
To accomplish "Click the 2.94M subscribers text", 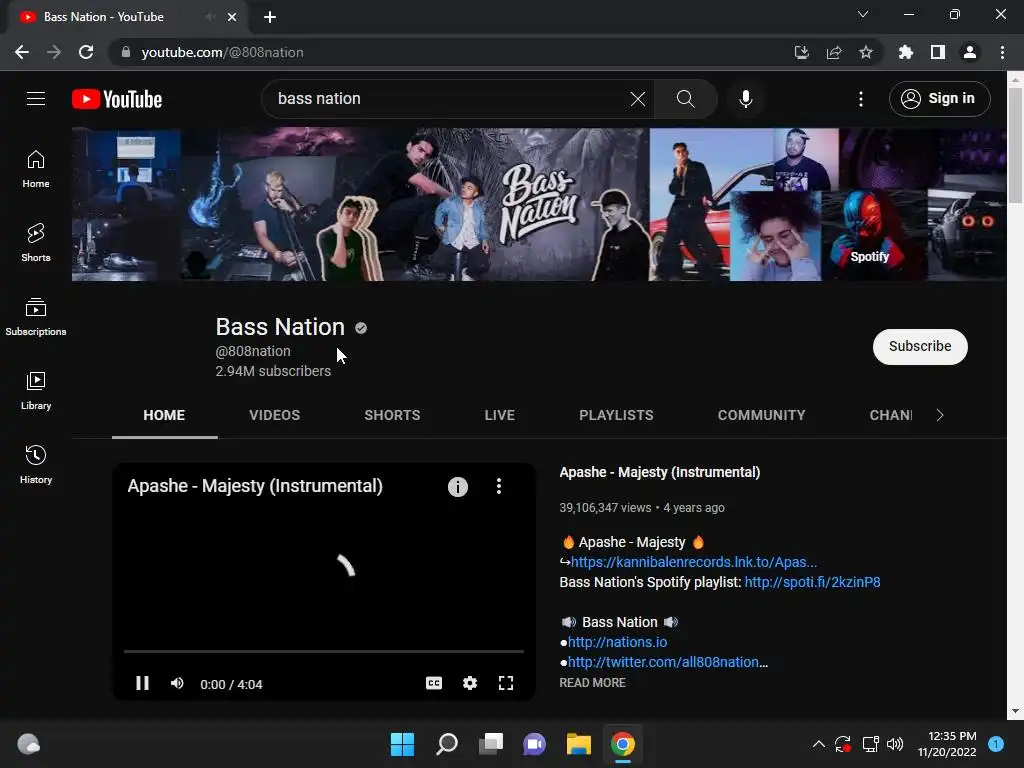I will click(x=273, y=371).
